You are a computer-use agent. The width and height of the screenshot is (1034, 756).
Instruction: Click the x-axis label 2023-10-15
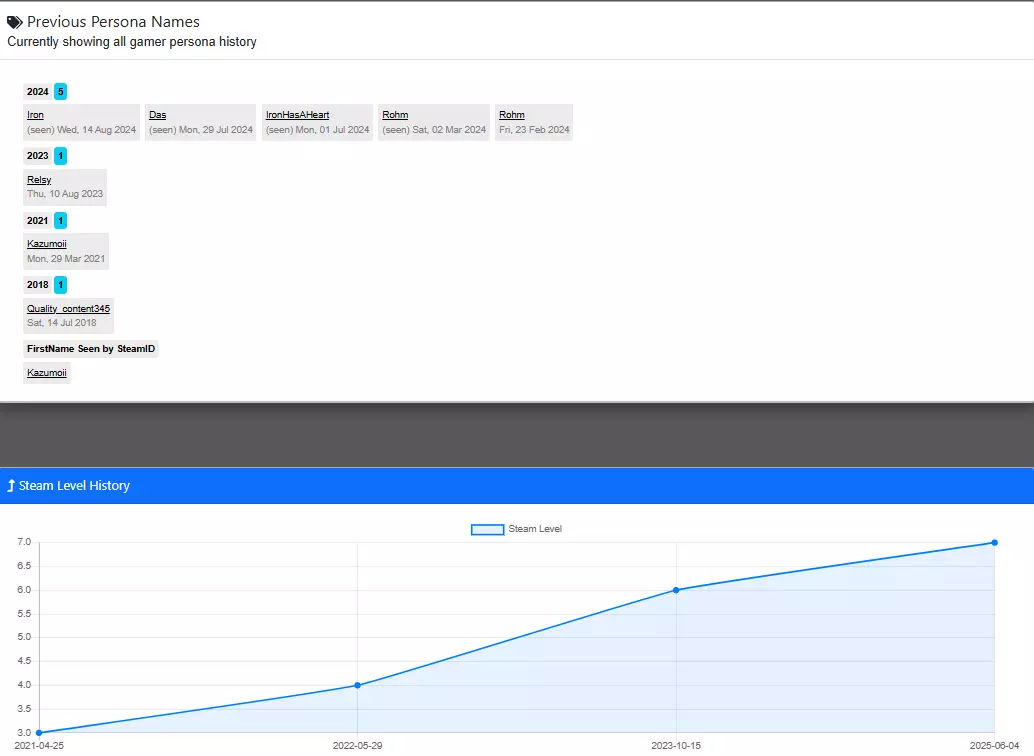click(676, 746)
